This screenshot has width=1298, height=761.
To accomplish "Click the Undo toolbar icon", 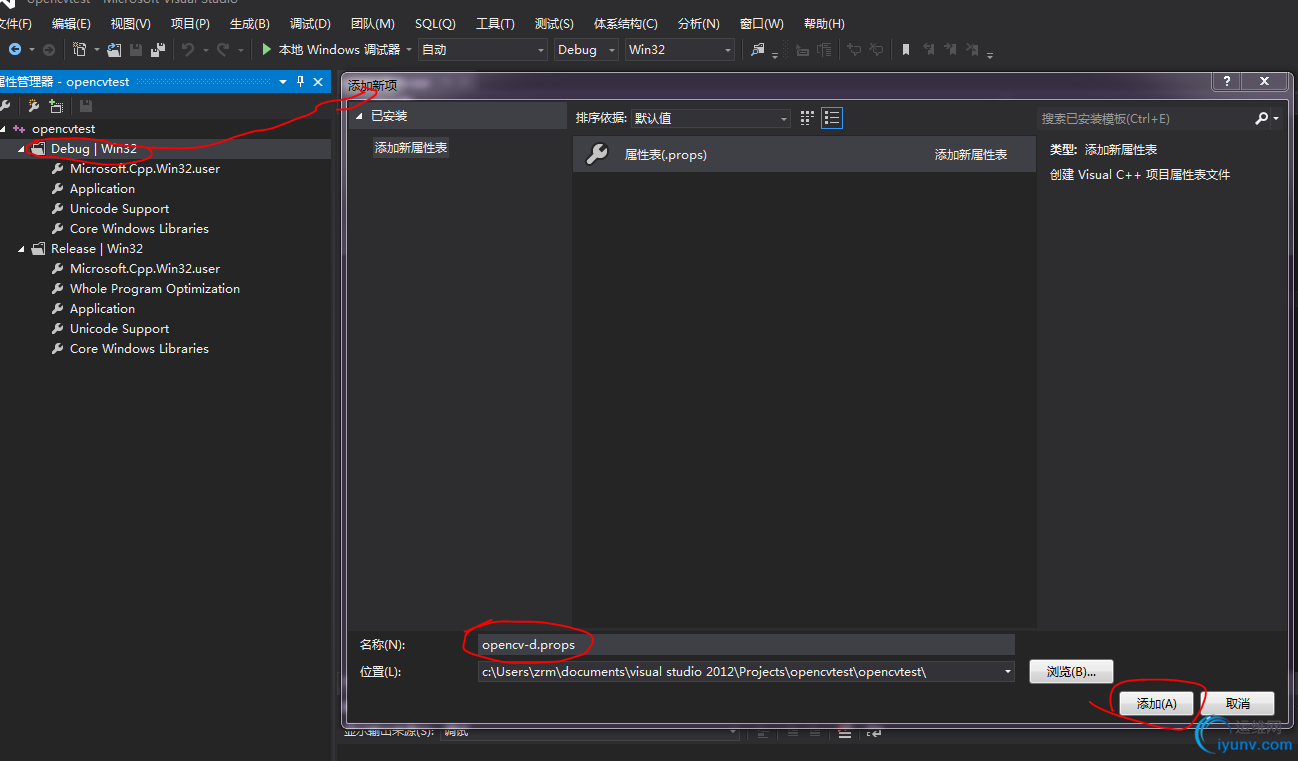I will coord(187,49).
